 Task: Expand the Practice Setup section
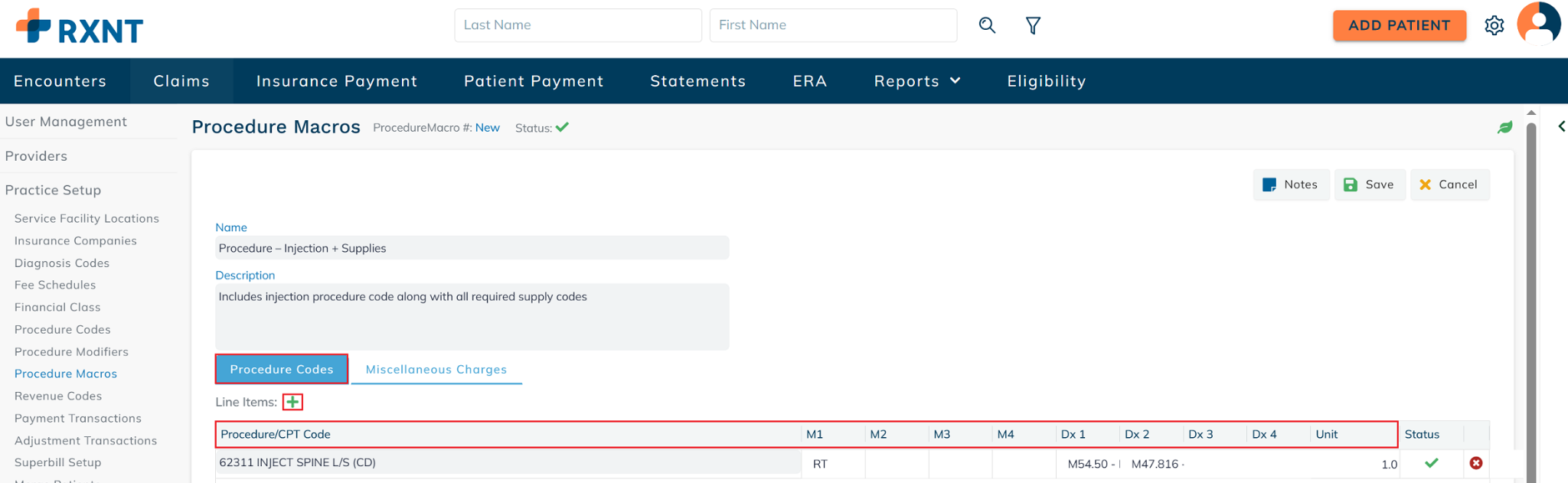[x=53, y=190]
